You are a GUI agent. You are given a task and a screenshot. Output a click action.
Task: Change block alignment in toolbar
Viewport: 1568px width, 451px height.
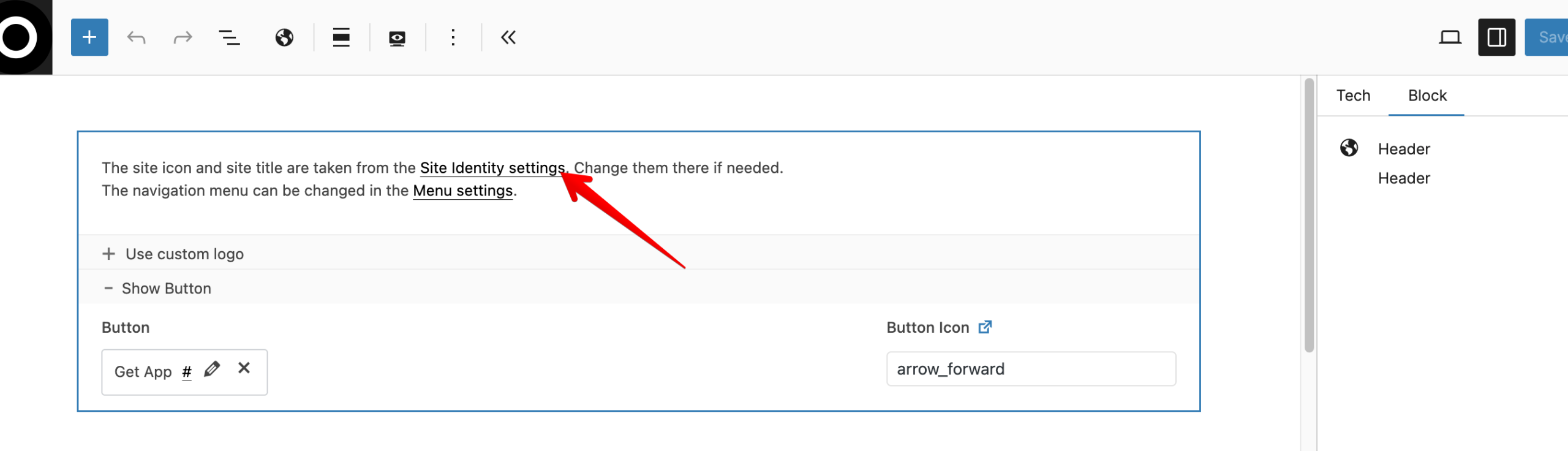tap(341, 38)
